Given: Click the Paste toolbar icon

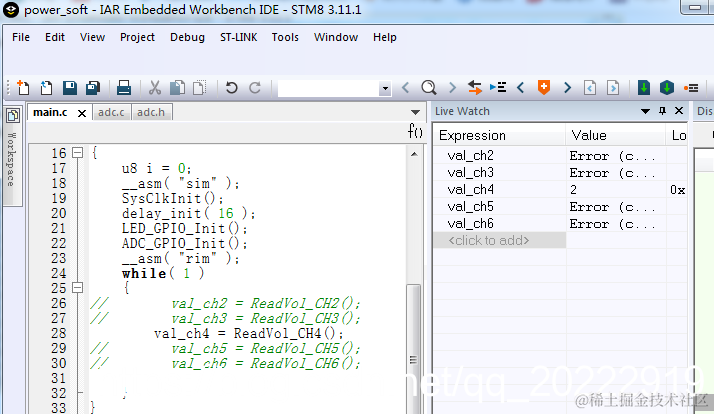Looking at the screenshot, I should (199, 87).
